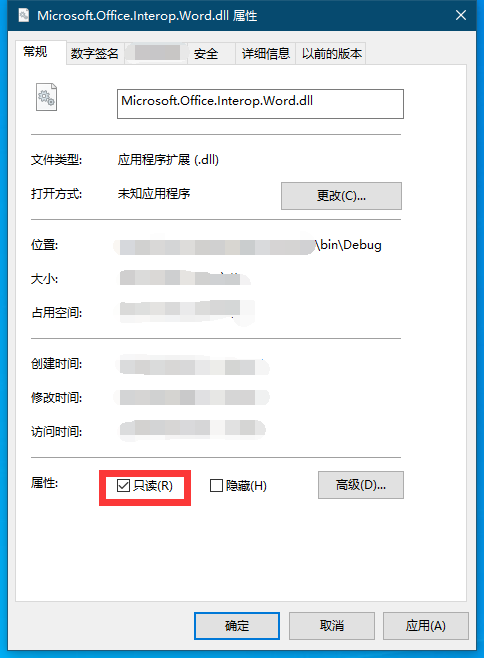Close the properties dialog with X
The width and height of the screenshot is (484, 658).
[x=460, y=16]
